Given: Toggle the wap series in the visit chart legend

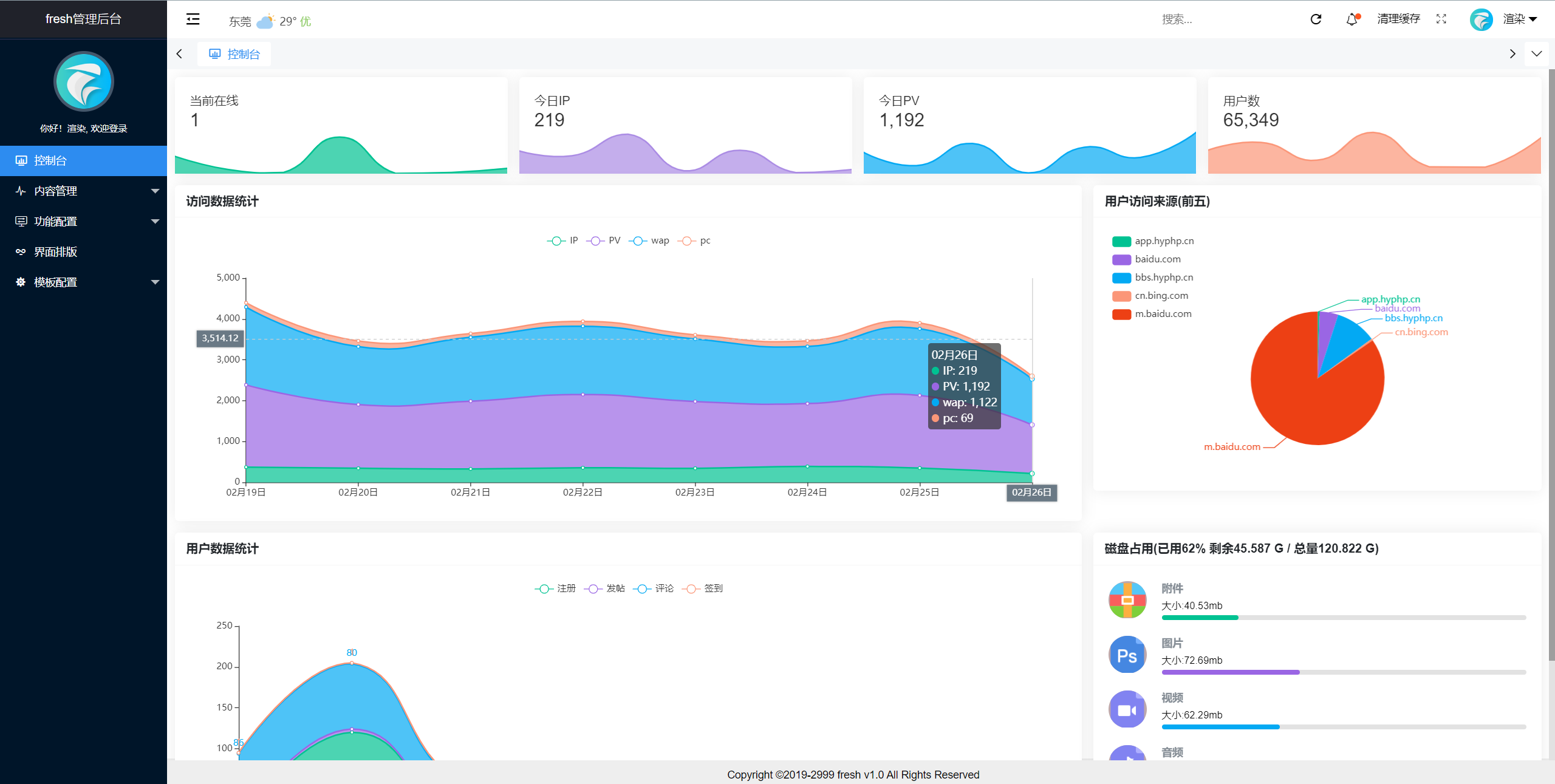Looking at the screenshot, I should point(649,240).
